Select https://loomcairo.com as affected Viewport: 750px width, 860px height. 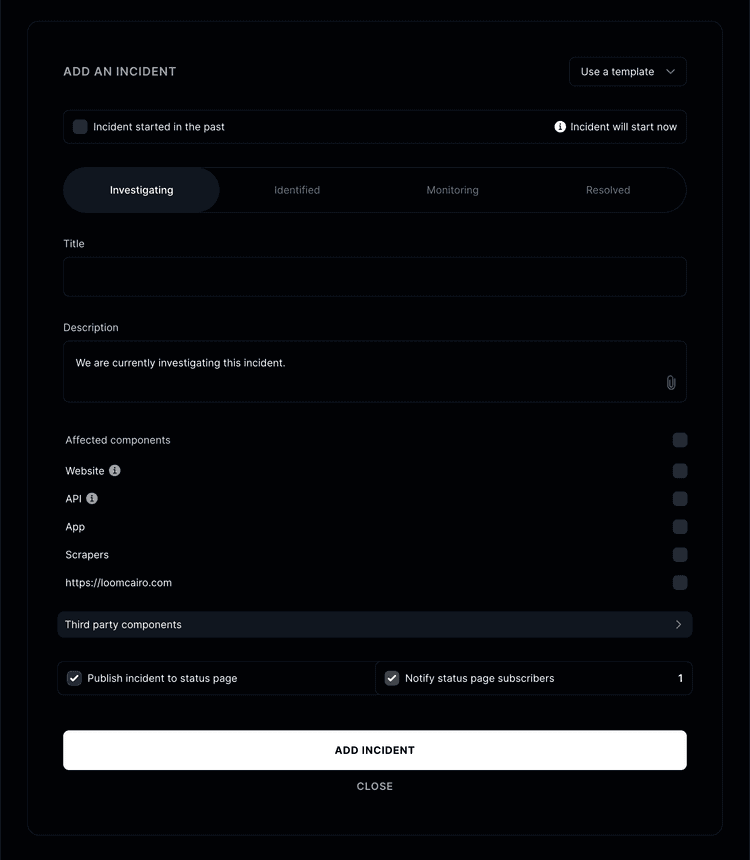click(x=680, y=583)
